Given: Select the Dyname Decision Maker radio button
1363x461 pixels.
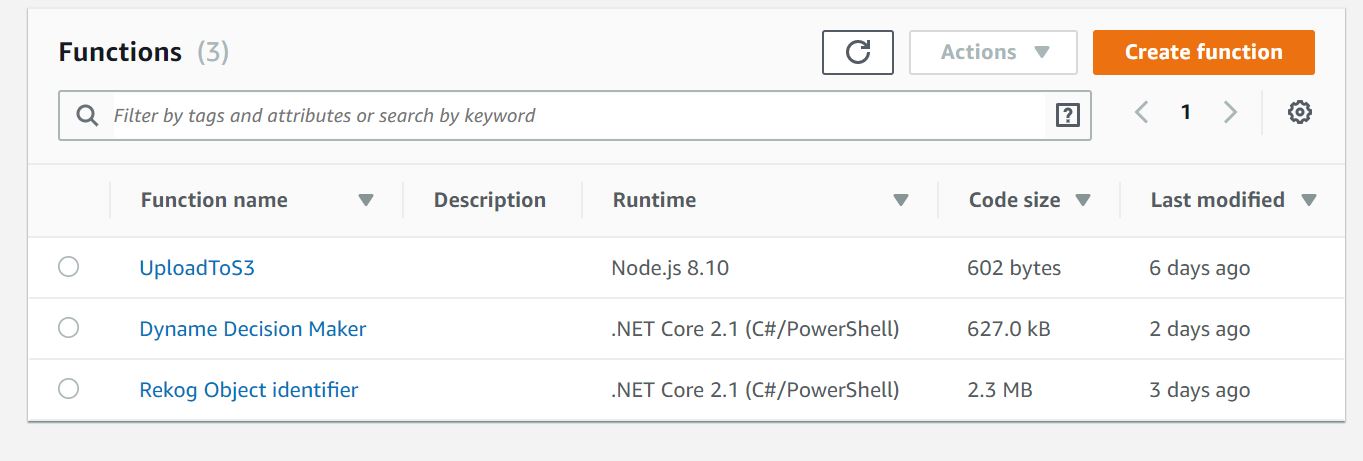Looking at the screenshot, I should (x=68, y=328).
